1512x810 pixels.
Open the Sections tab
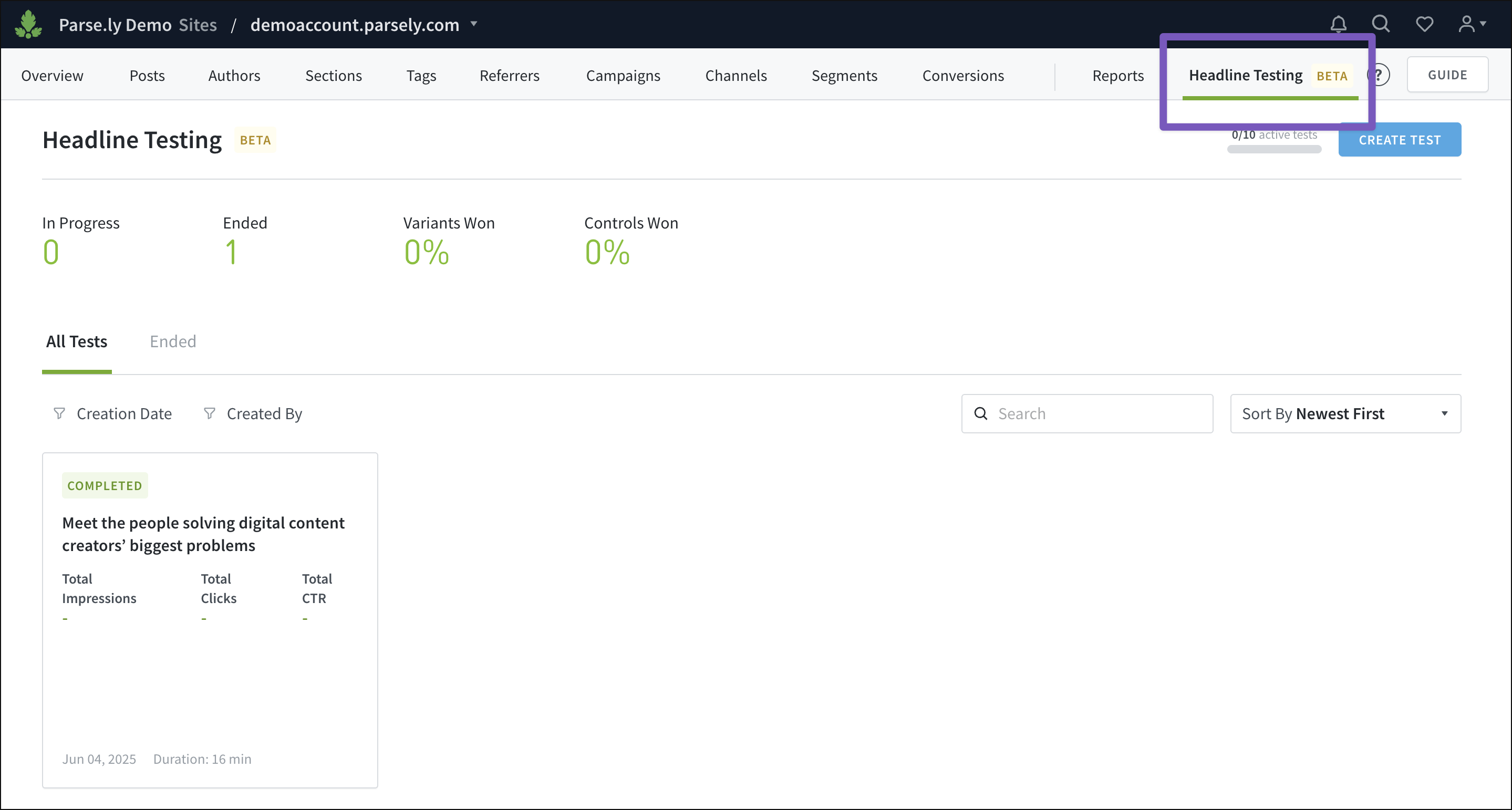[x=334, y=75]
